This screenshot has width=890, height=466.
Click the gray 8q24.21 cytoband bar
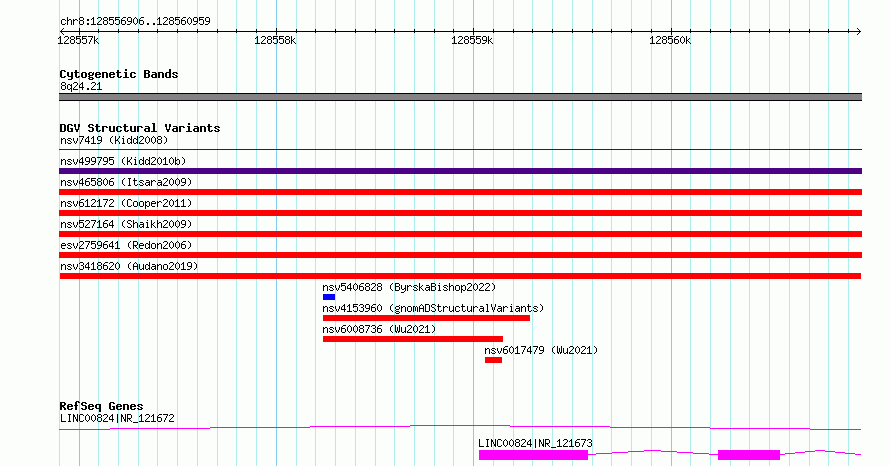460,97
